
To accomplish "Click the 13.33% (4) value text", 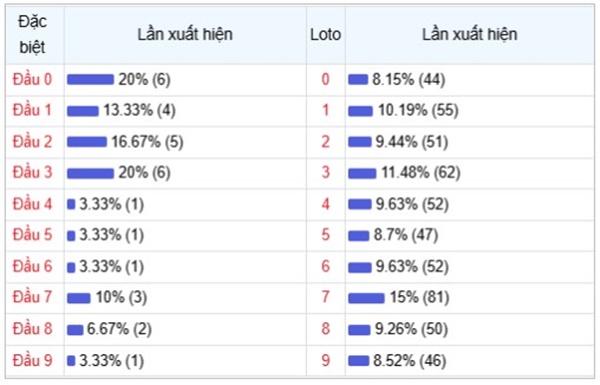I will (140, 111).
